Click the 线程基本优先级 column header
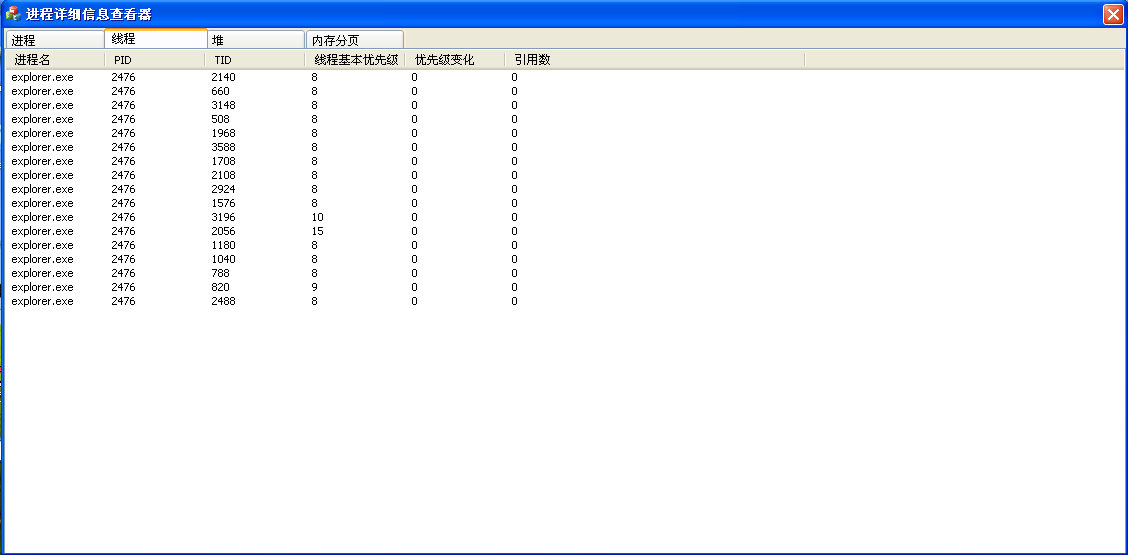The height and width of the screenshot is (555, 1128). pos(355,60)
